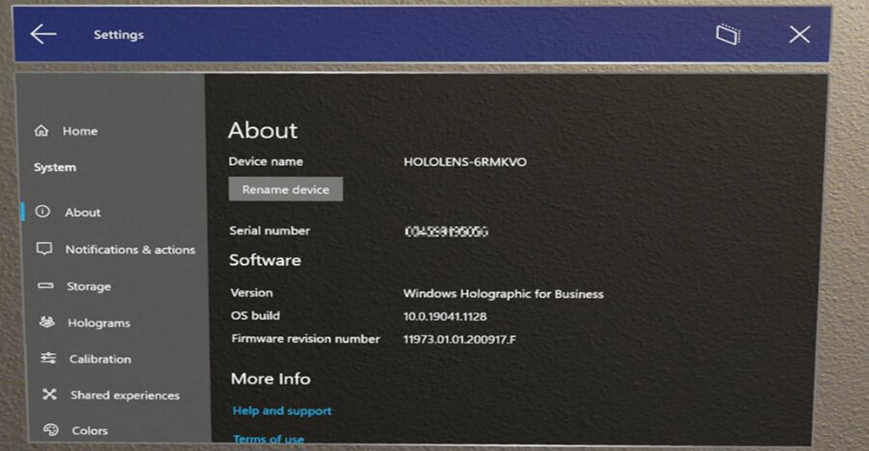The image size is (869, 451).
Task: Toggle the follow me window icon
Action: 728,34
